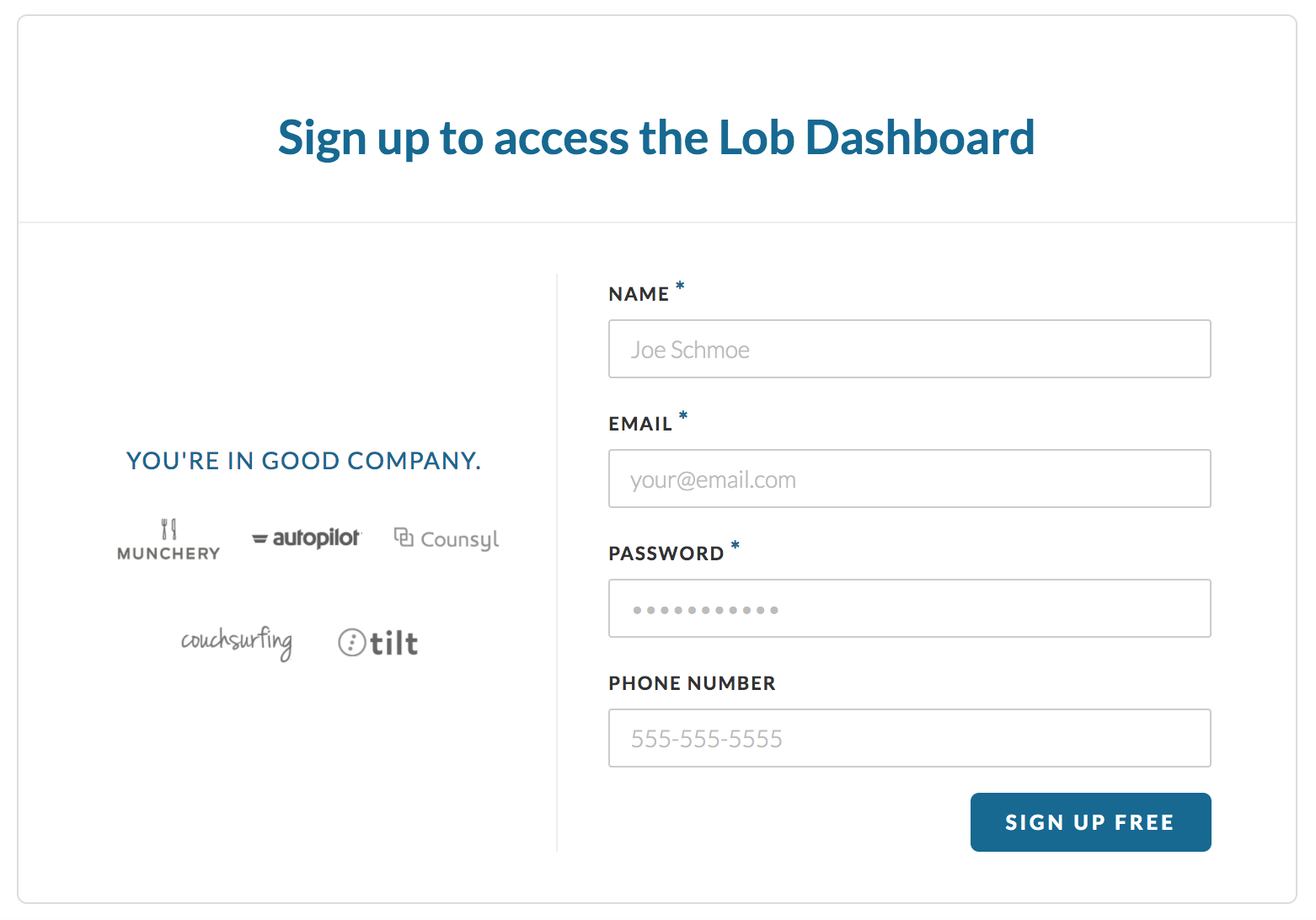
Task: Click the Sign Up Free button
Action: 1091,822
